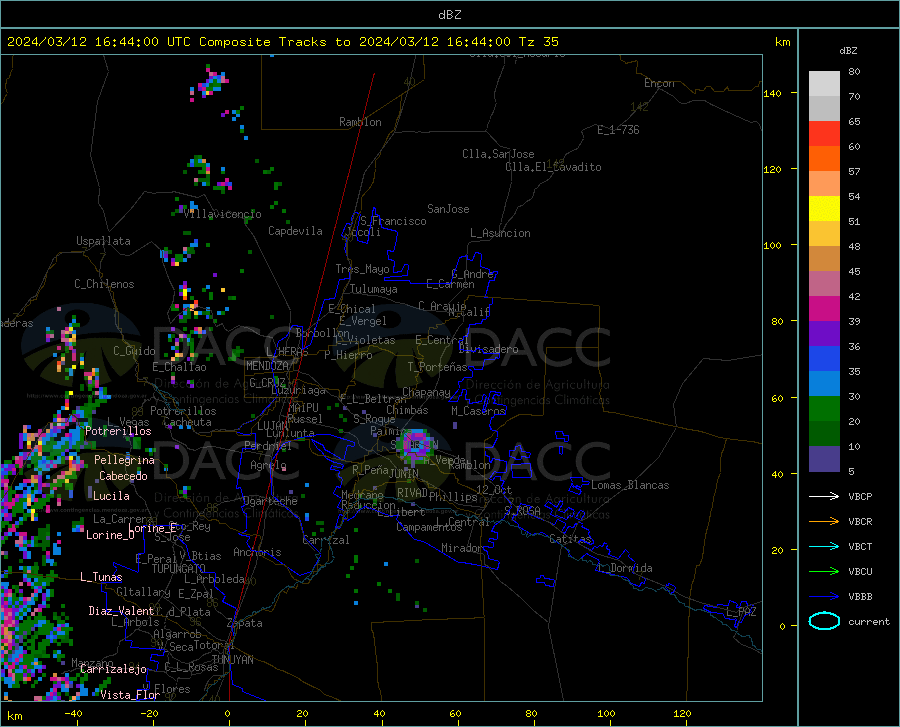Screen dimensions: 900x727
Task: Click the Tres_Mayo map label
Action: click(x=362, y=269)
